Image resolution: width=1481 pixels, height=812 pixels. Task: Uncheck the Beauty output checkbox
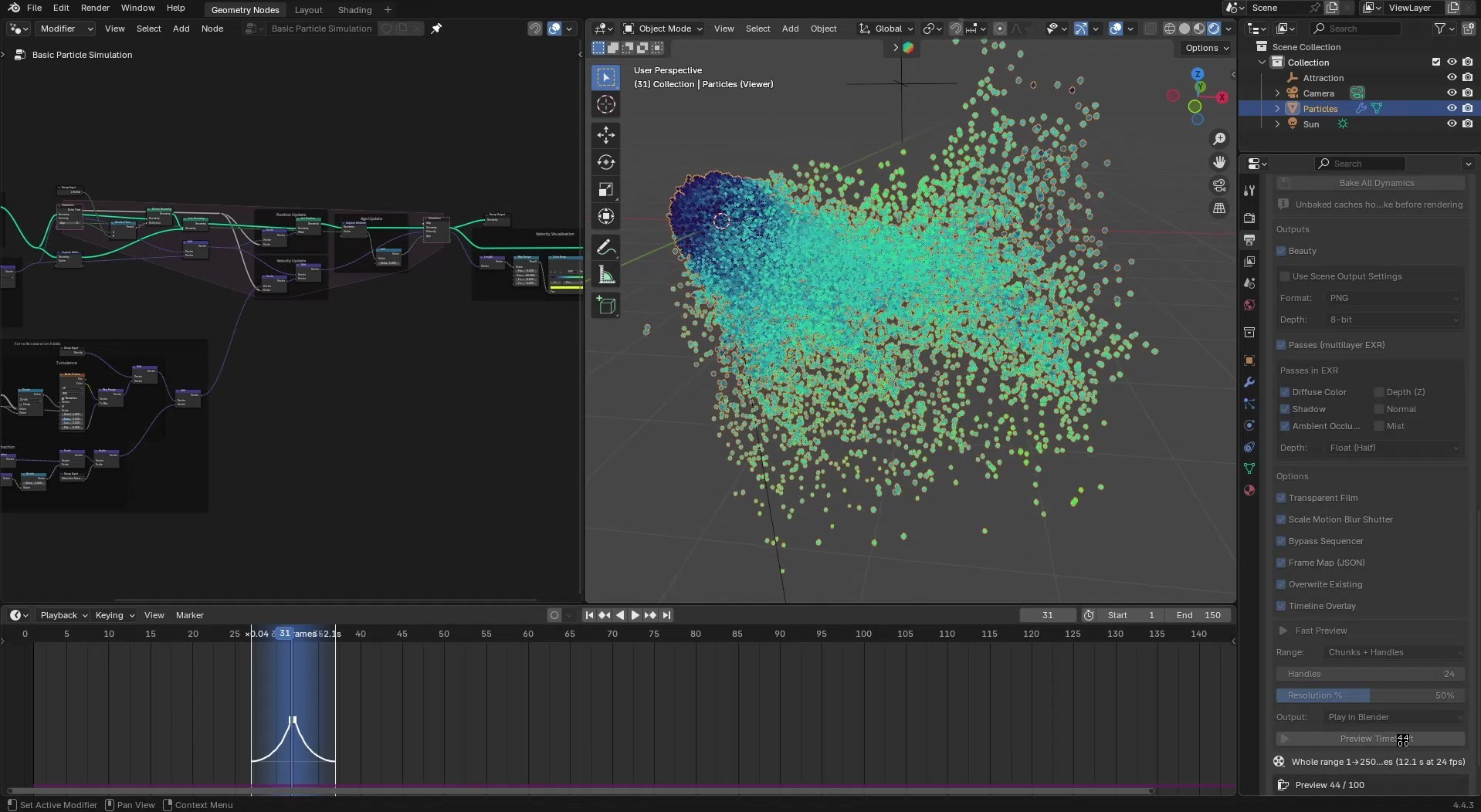click(1281, 251)
